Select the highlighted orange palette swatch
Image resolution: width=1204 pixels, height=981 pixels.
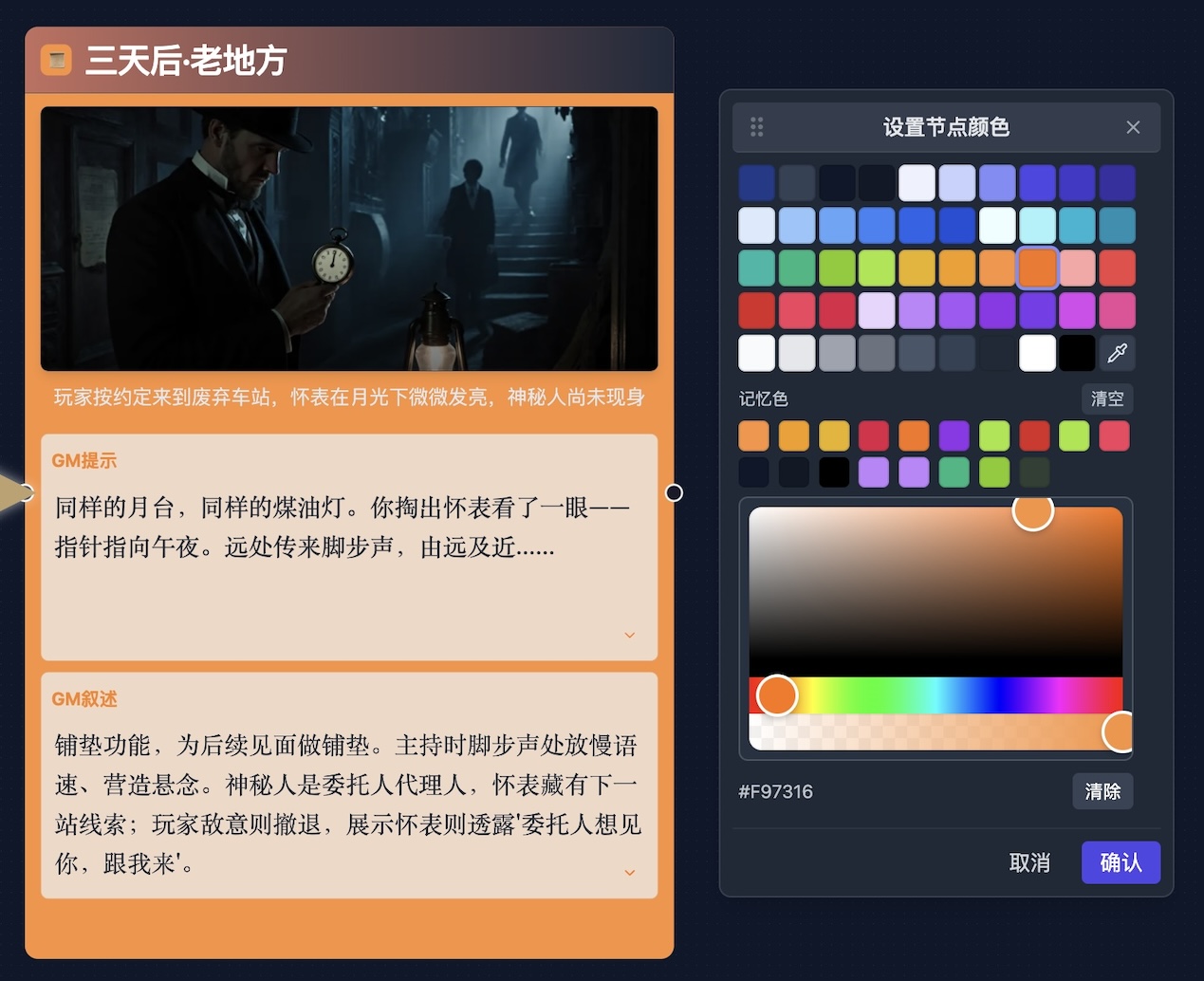pos(1037,268)
